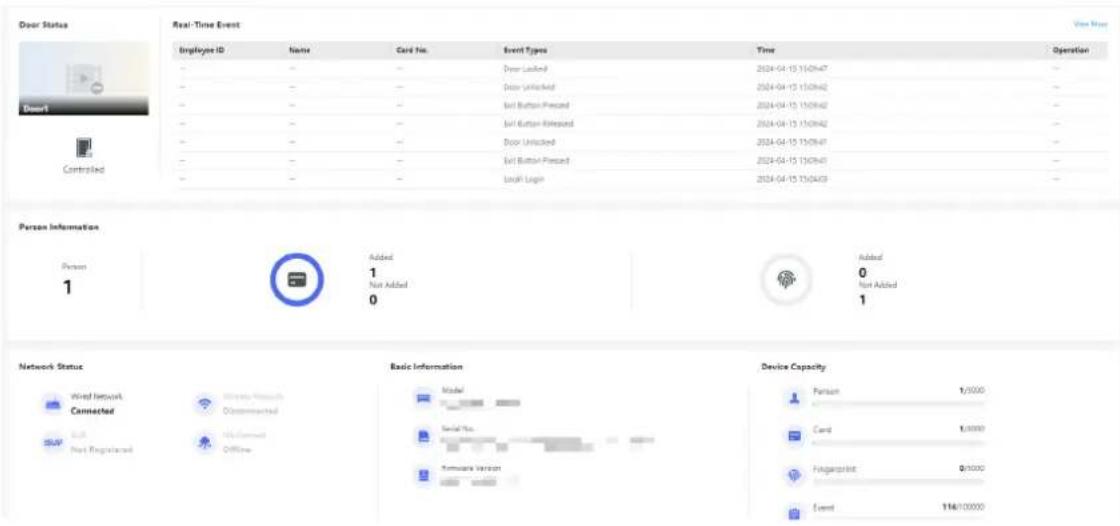Image resolution: width=1120 pixels, height=526 pixels.
Task: Click the Basic Information heading
Action: point(426,367)
